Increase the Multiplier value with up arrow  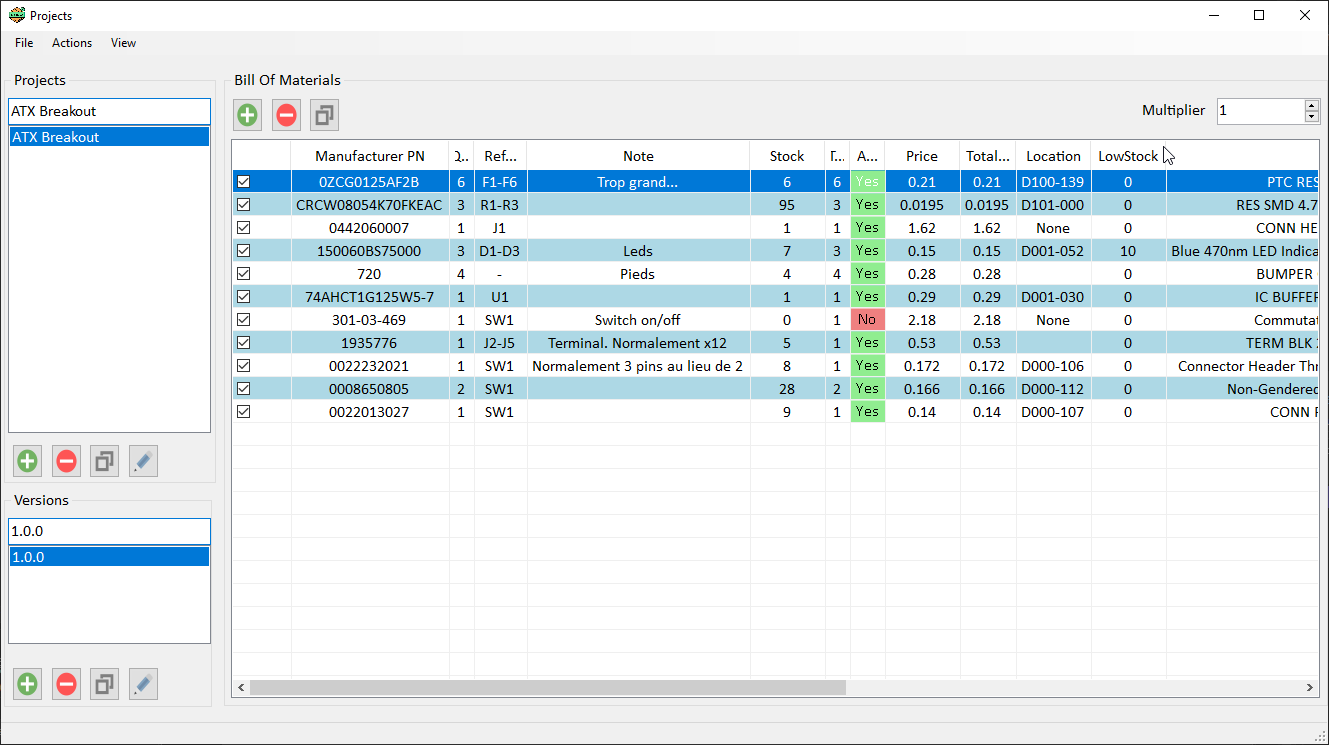pyautogui.click(x=1312, y=105)
